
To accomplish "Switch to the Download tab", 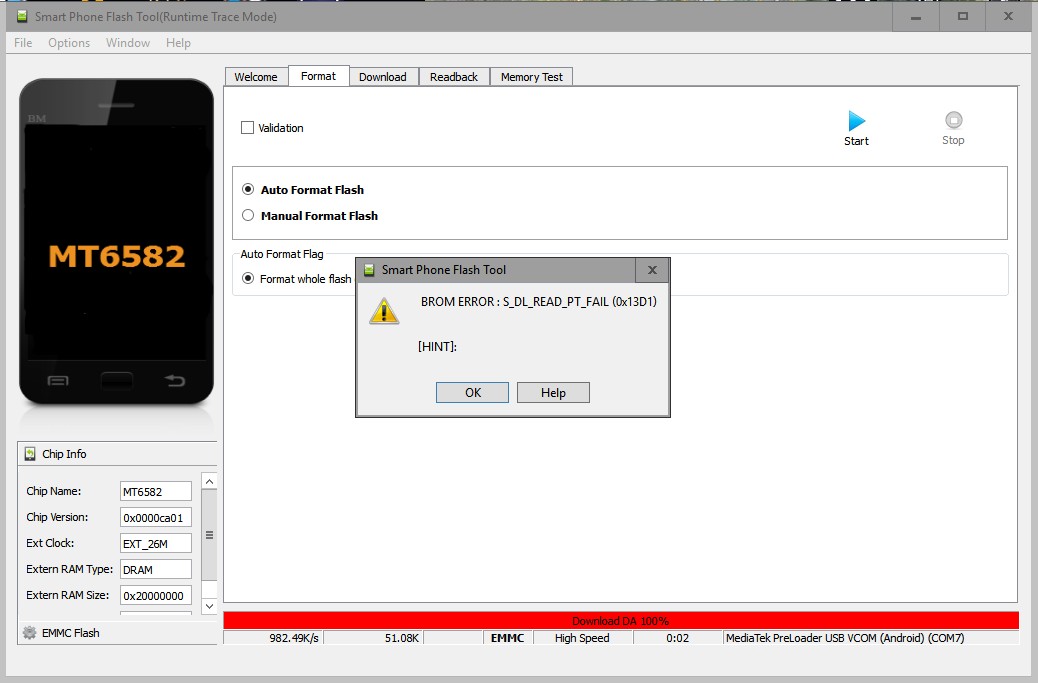I will [x=382, y=77].
